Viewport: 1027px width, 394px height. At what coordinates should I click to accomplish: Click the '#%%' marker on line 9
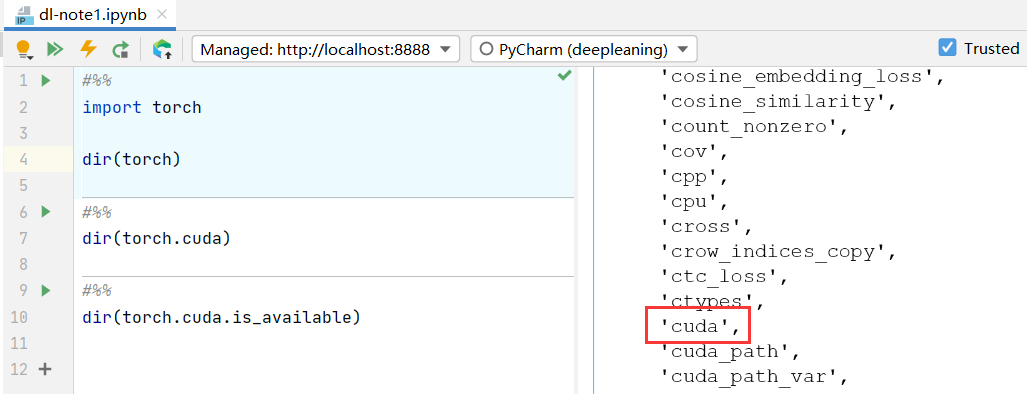(98, 291)
